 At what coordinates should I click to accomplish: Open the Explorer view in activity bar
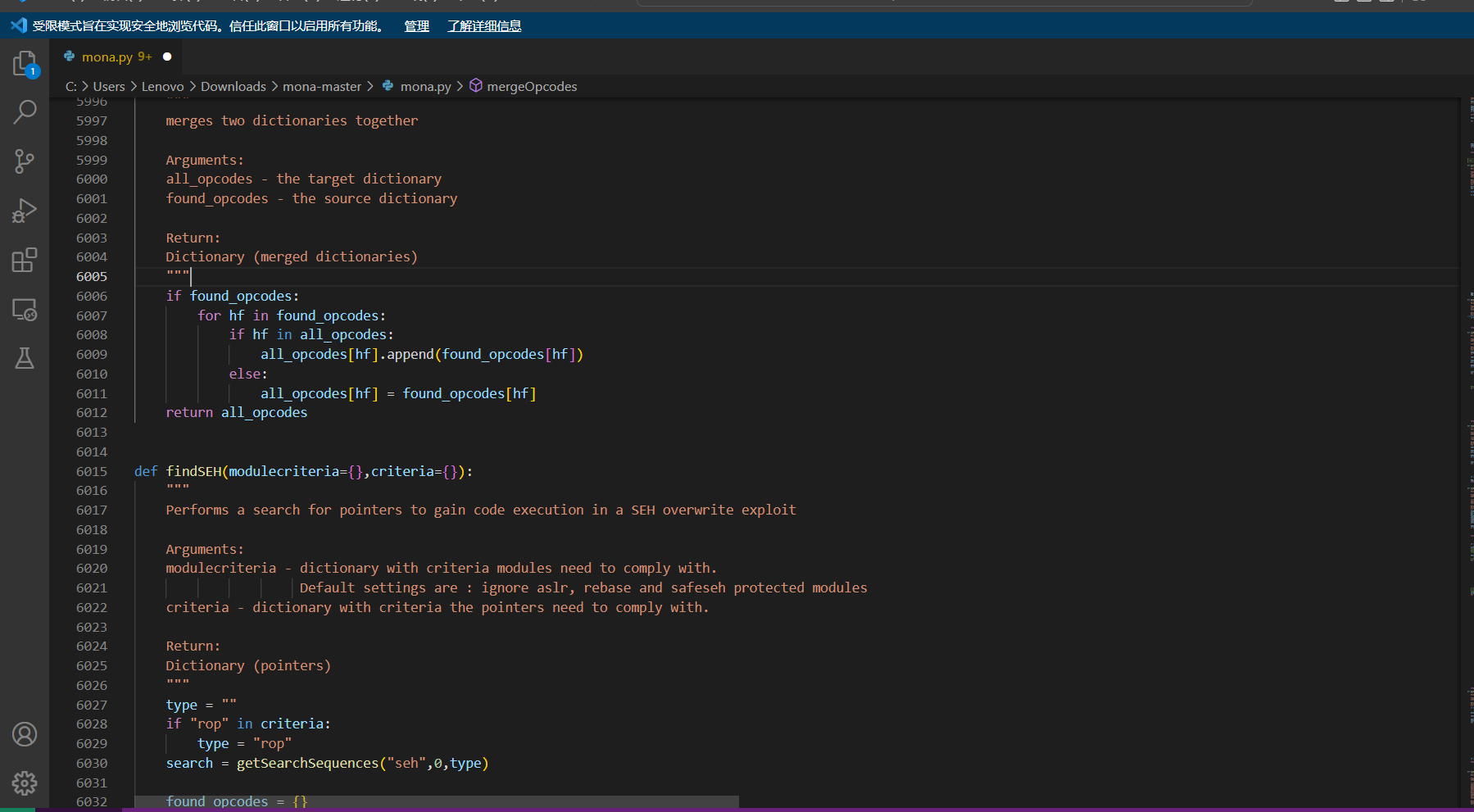pos(25,63)
